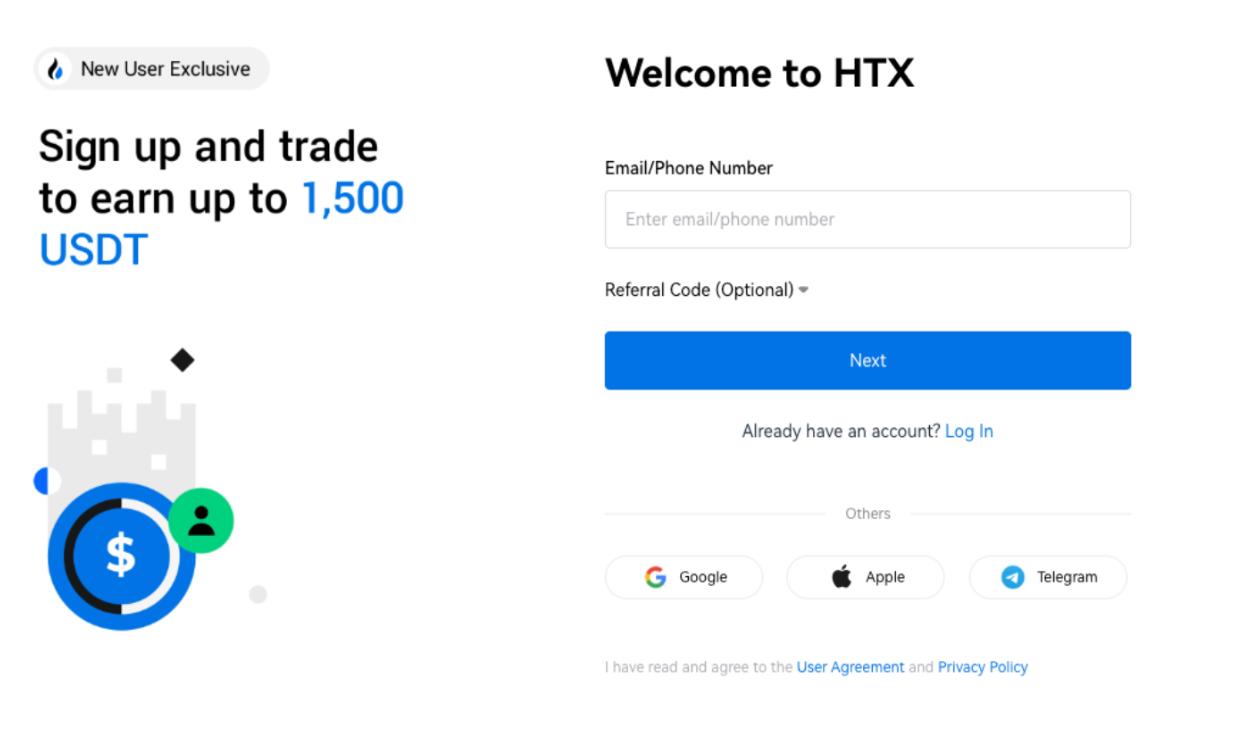Continue with Telegram button

coord(1048,577)
